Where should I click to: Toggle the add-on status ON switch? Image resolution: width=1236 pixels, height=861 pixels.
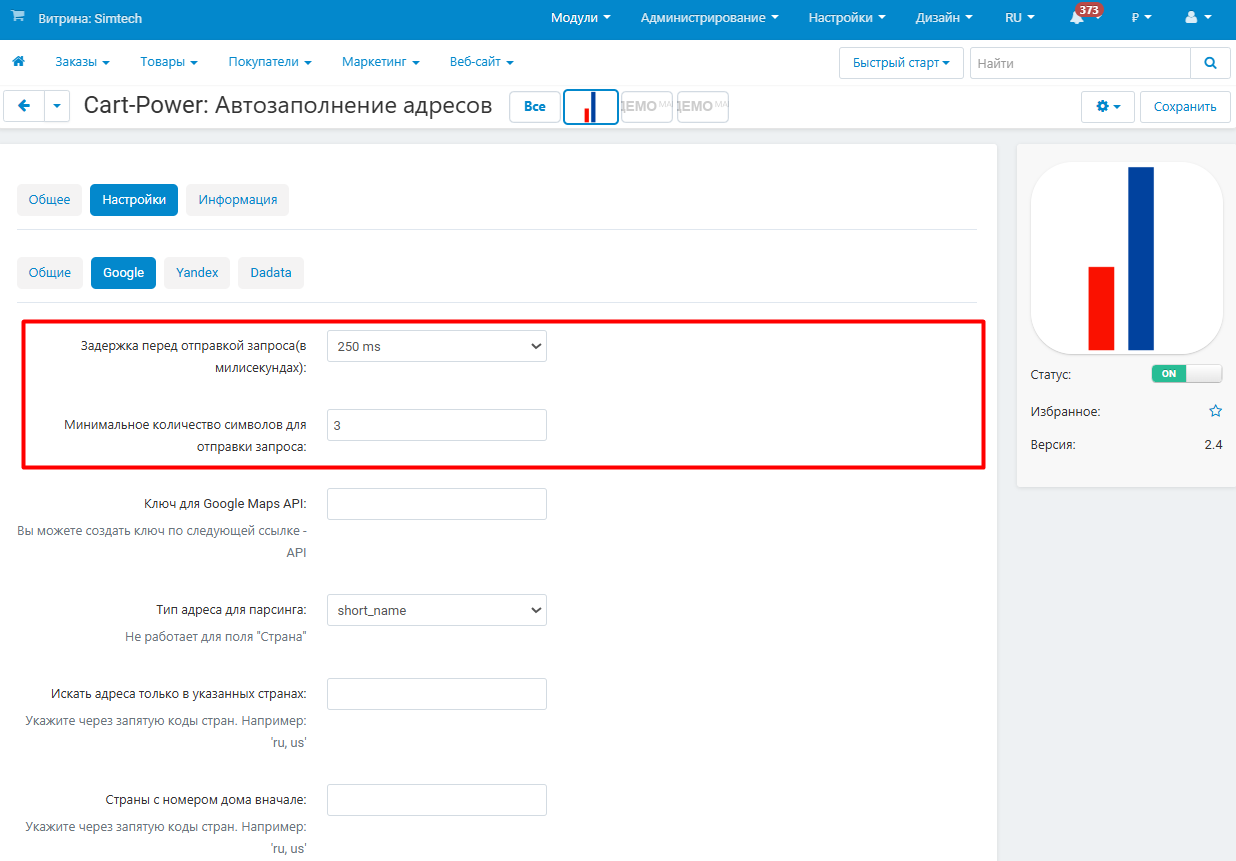(x=1187, y=374)
